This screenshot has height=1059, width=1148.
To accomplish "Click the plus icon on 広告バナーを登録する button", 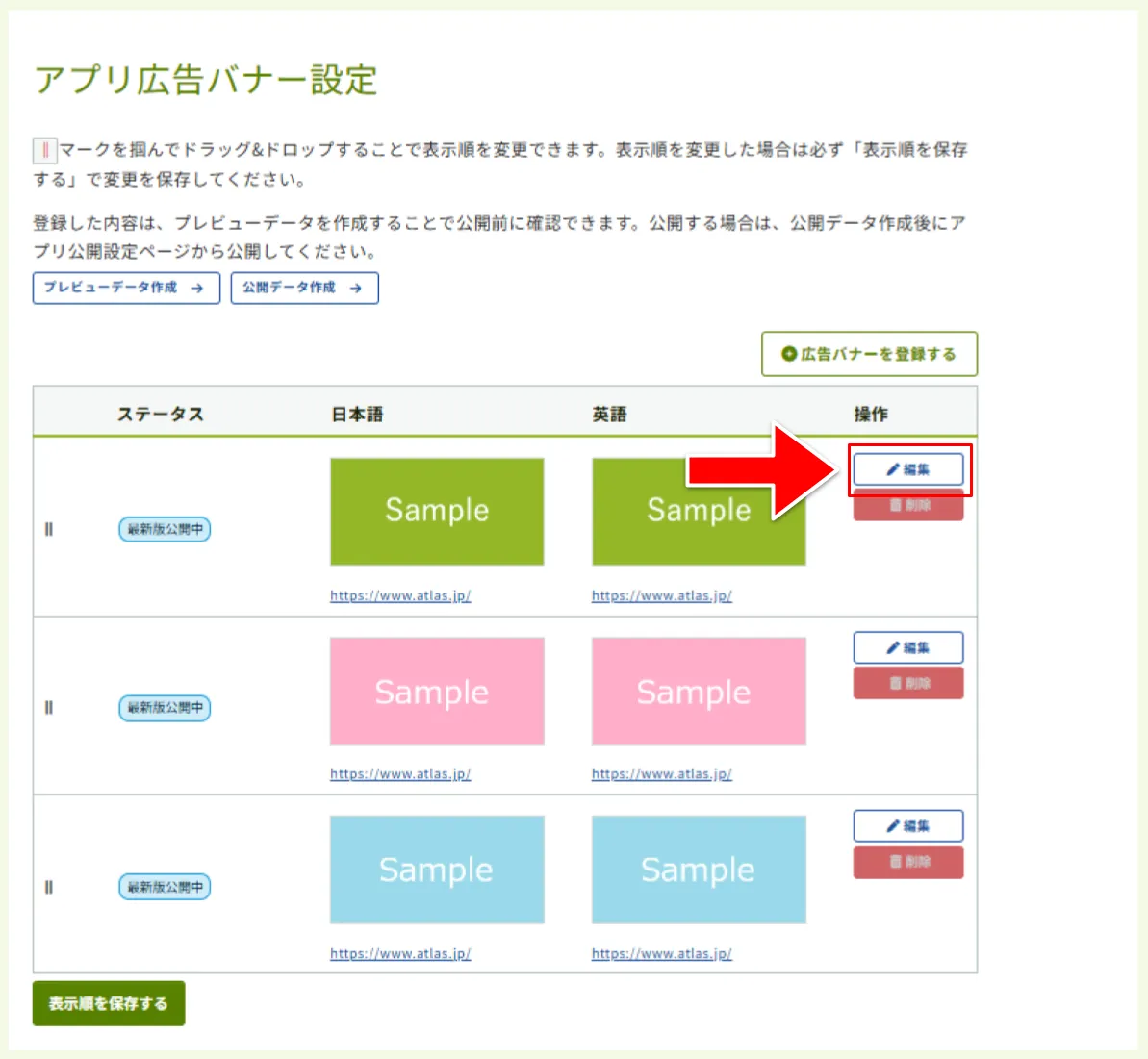I will (787, 353).
